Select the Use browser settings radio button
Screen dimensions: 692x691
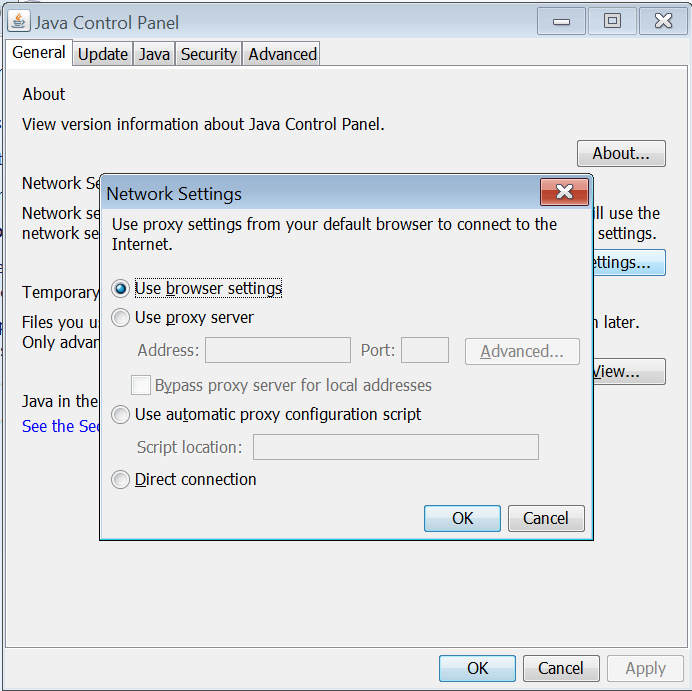click(120, 289)
